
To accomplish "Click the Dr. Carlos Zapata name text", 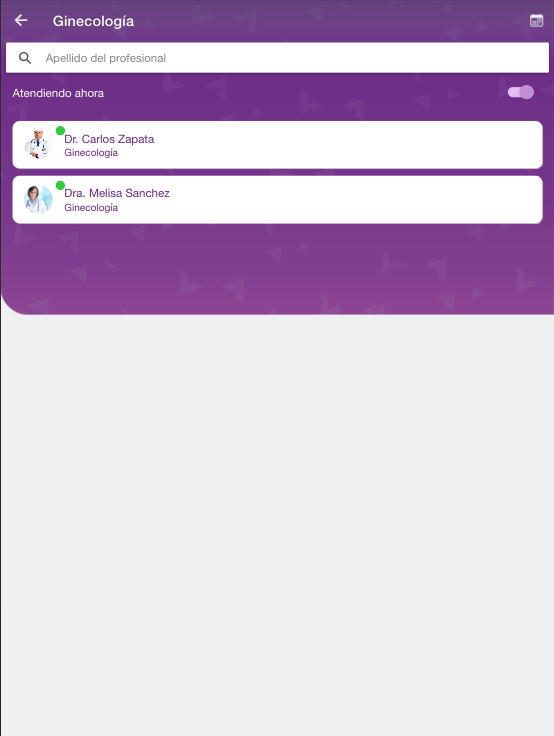I will click(109, 139).
